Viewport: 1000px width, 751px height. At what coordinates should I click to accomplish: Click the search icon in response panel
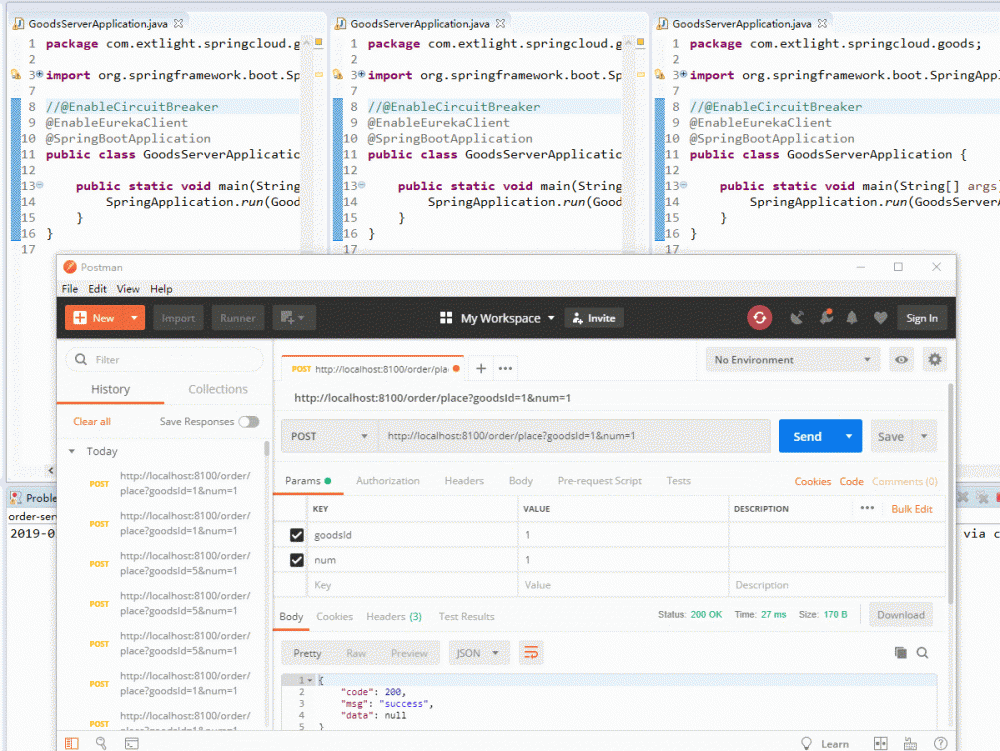(922, 653)
